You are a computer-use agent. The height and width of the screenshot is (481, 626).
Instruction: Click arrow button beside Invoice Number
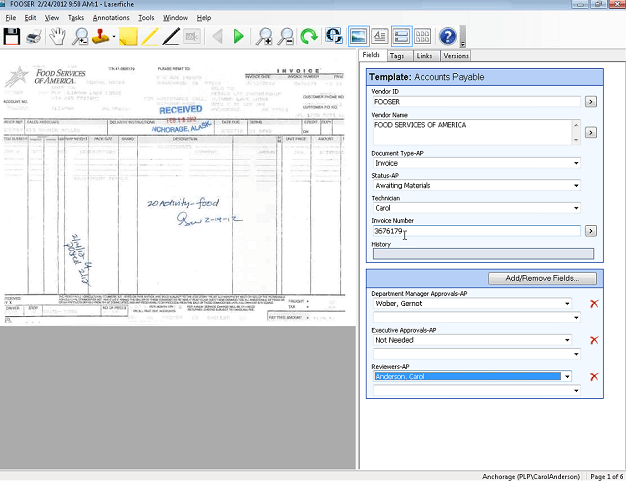(x=591, y=231)
